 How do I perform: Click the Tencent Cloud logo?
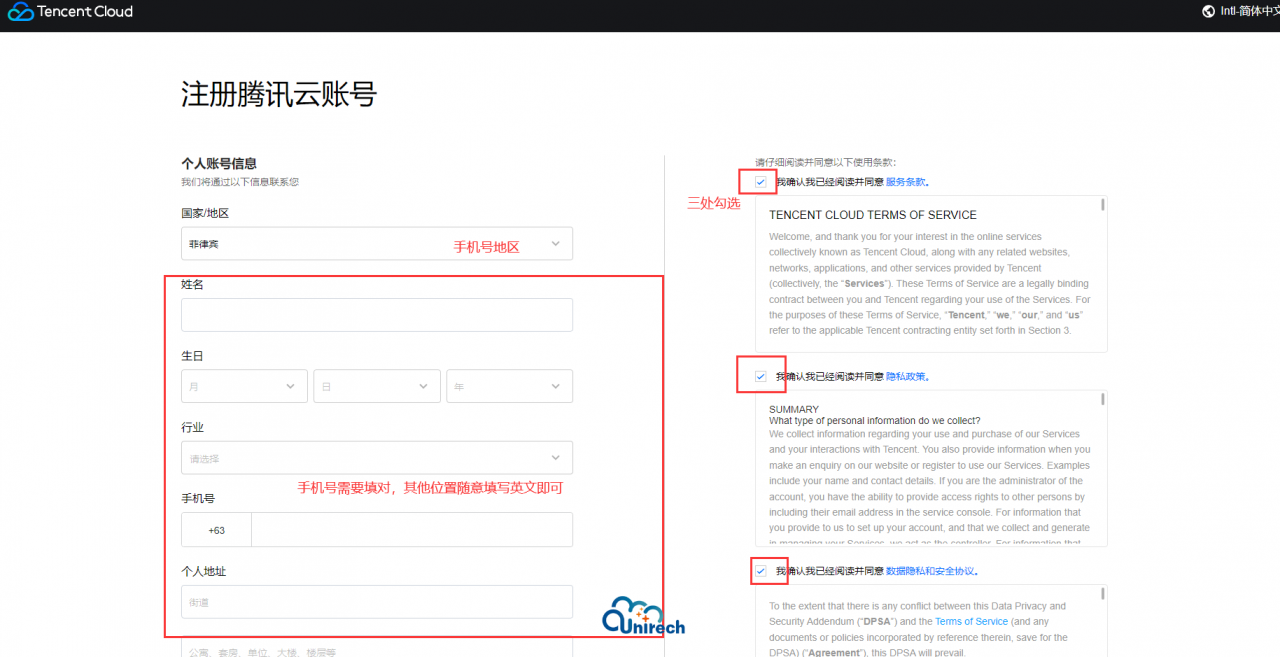(x=68, y=12)
